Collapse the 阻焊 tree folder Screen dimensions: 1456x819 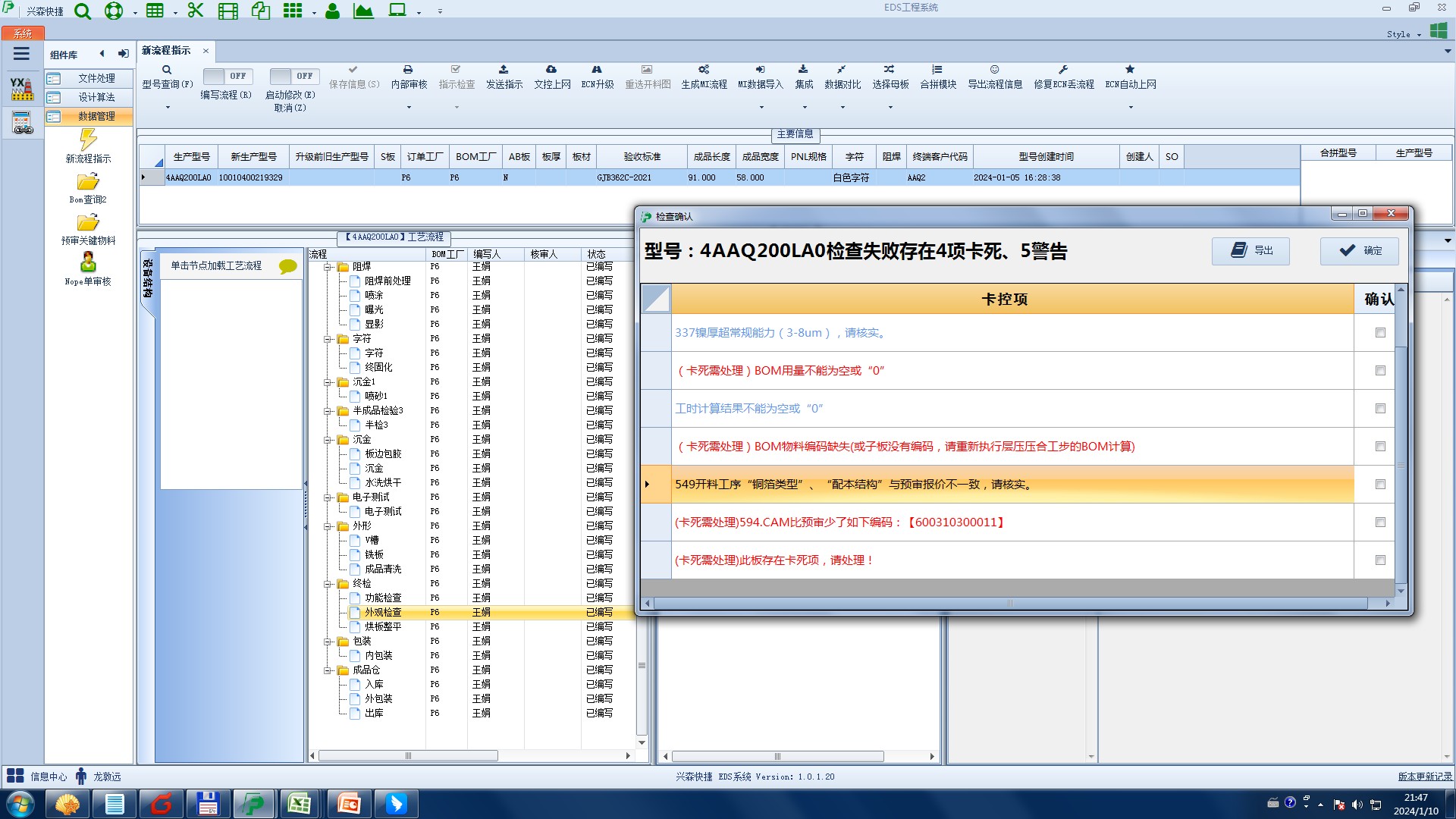tap(328, 267)
